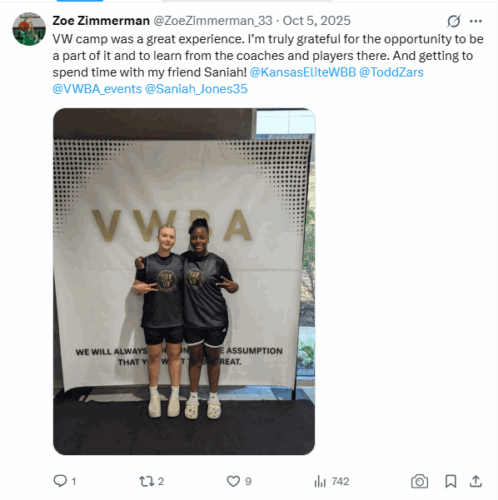Enlarge the VWBA banner photo
The image size is (498, 500).
coord(184,281)
